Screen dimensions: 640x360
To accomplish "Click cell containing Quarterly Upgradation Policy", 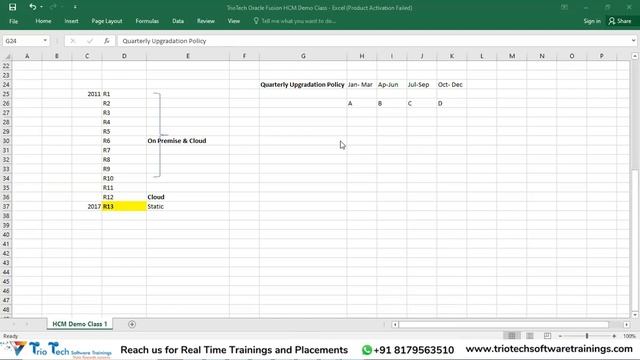I will click(x=303, y=84).
